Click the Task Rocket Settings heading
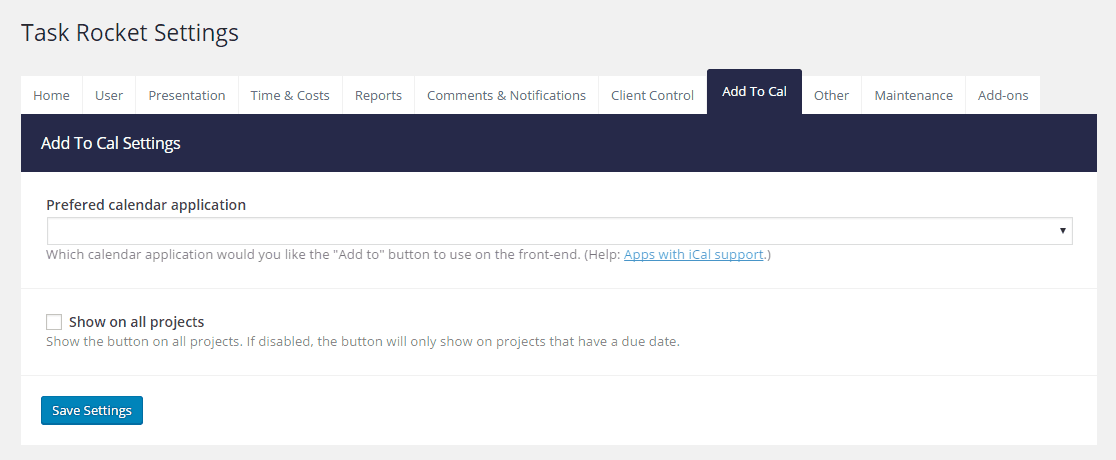Viewport: 1116px width, 460px height. [130, 33]
